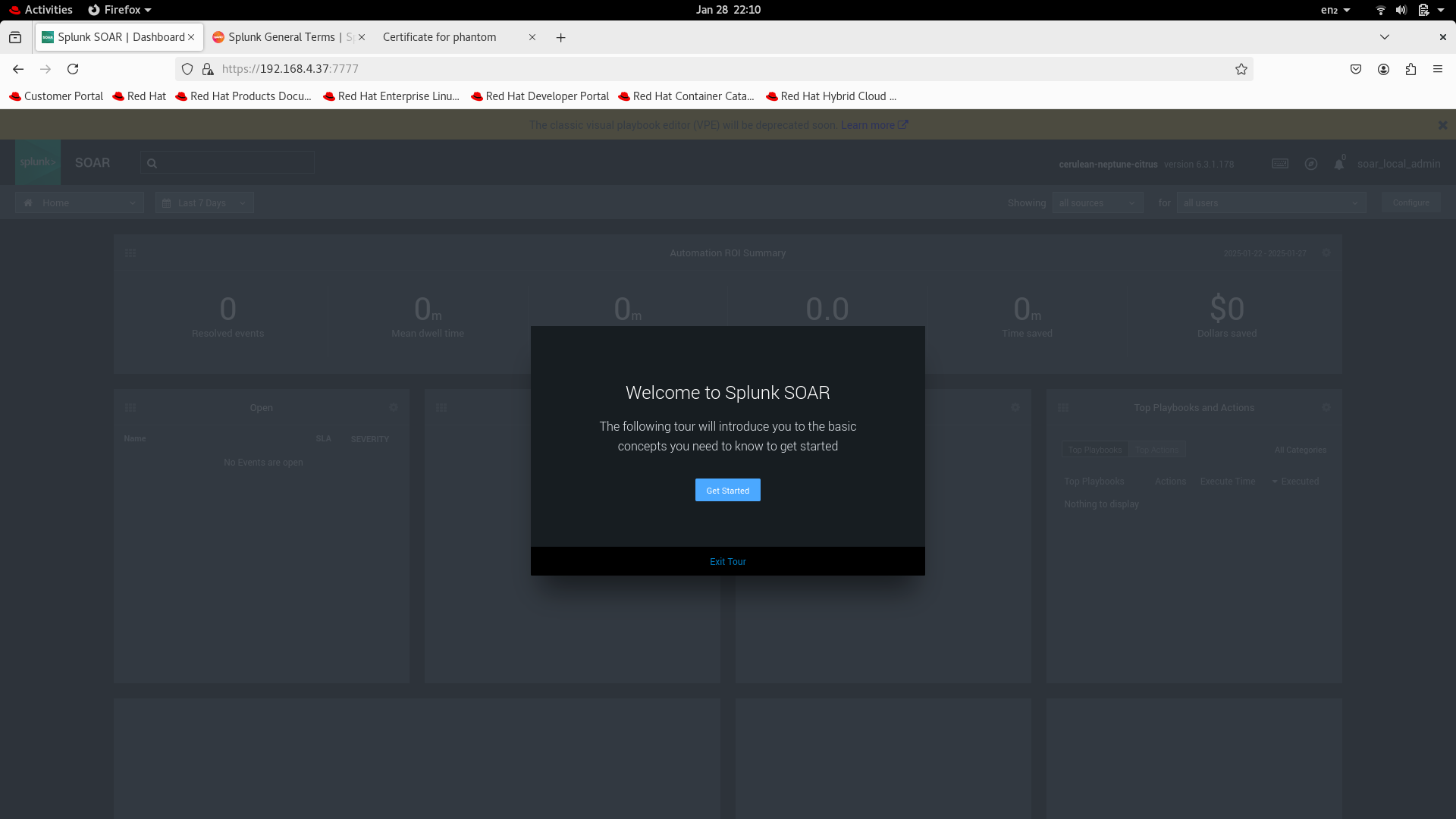Switch to Certificate for phantom tab
The width and height of the screenshot is (1456, 819).
click(x=440, y=37)
